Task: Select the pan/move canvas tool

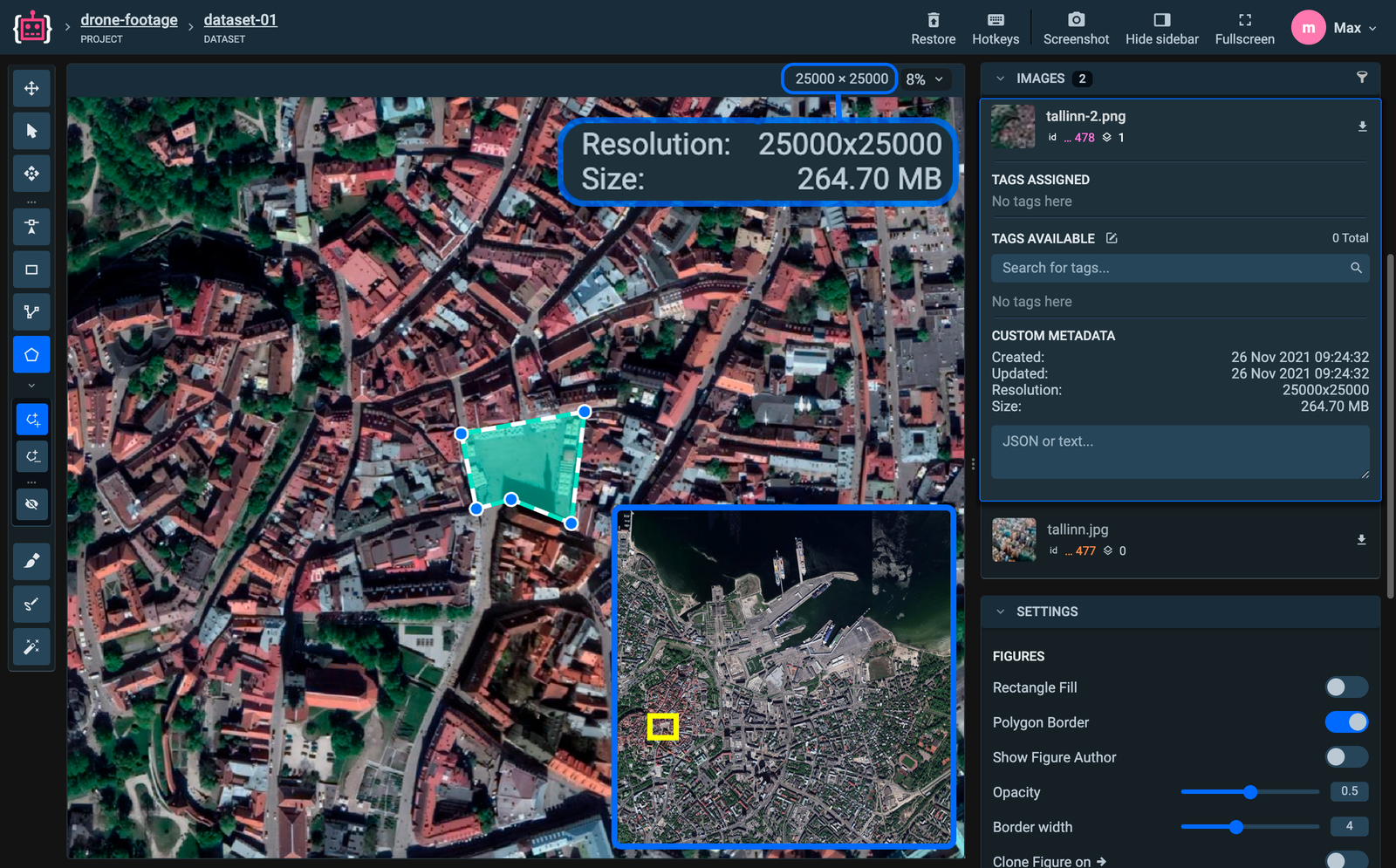Action: [31, 88]
